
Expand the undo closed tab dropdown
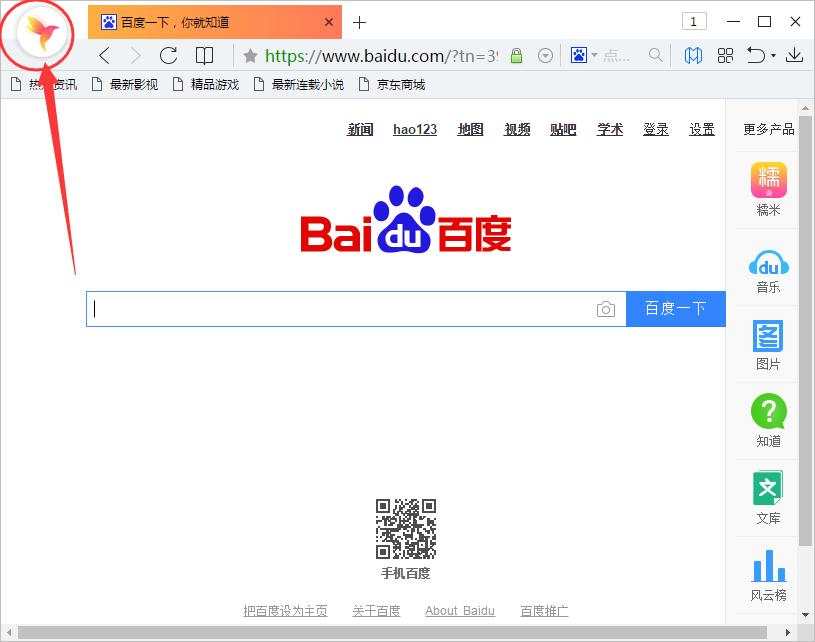[772, 56]
